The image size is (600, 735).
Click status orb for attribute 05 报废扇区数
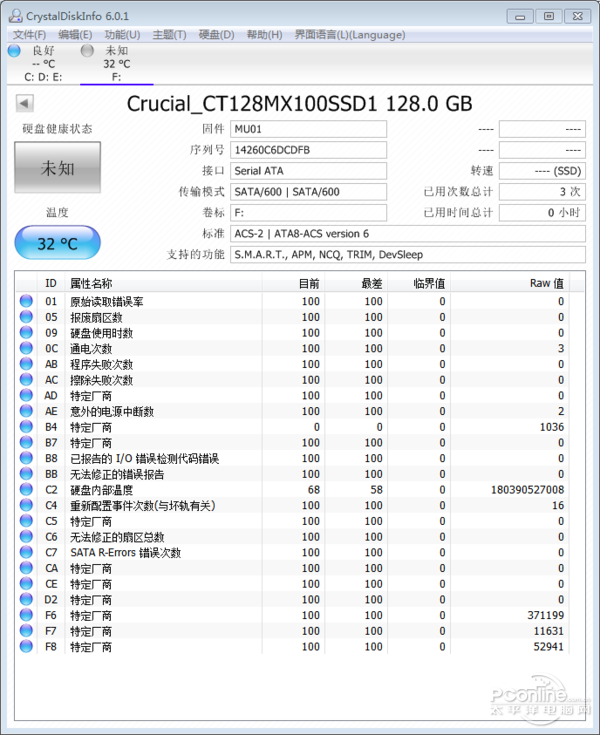coord(26,317)
